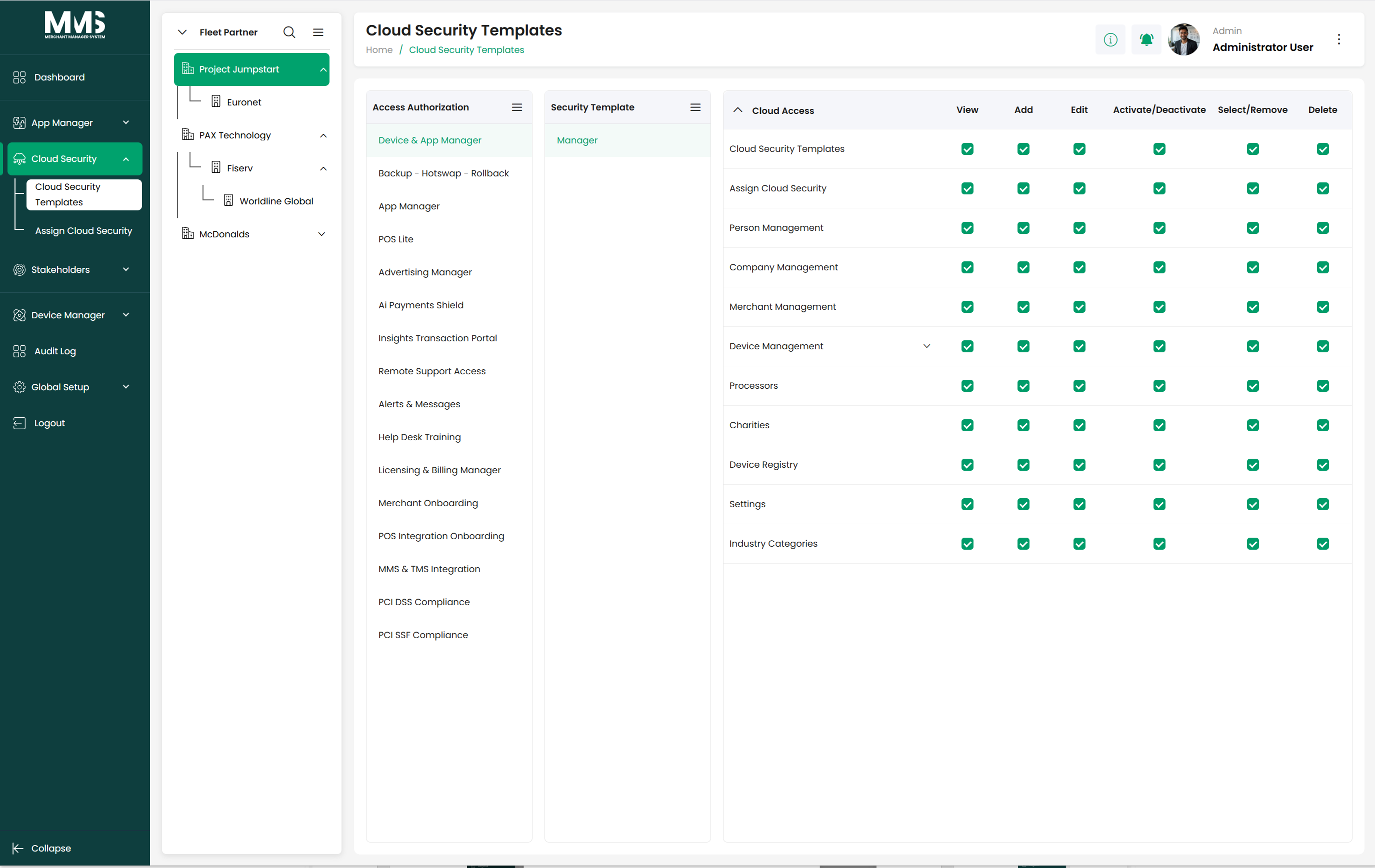Screen dimensions: 1375x868
Task: Open the Access Authorization hamburger menu
Action: (517, 107)
